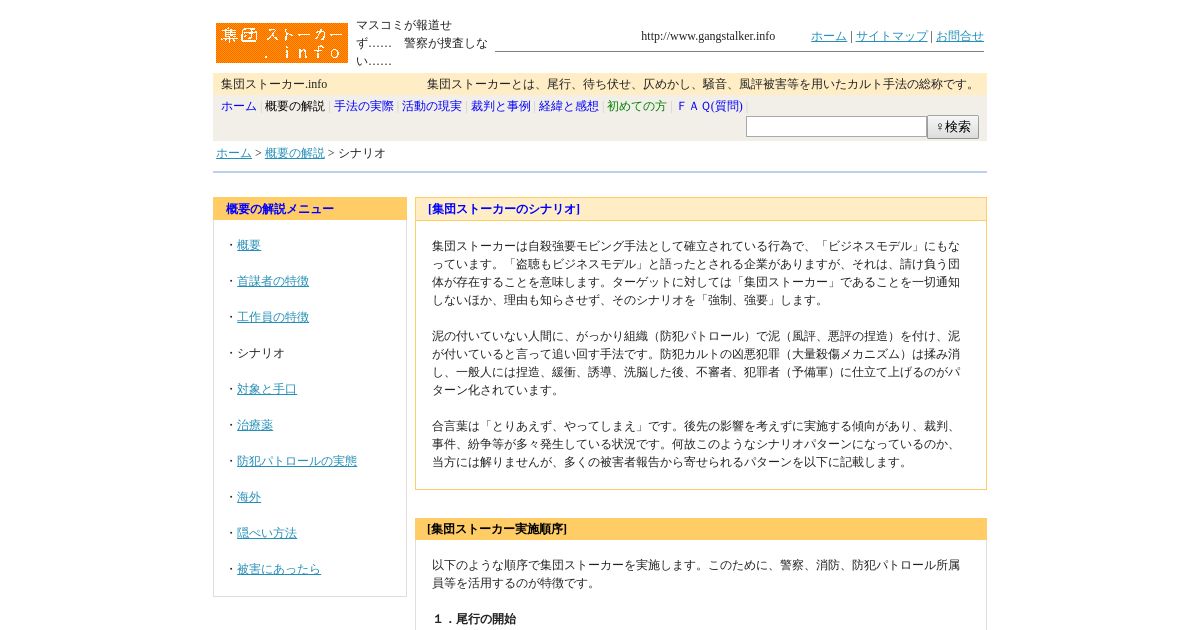Click the http://www.gangstalker.info URL text
The image size is (1200, 630).
[x=708, y=36]
